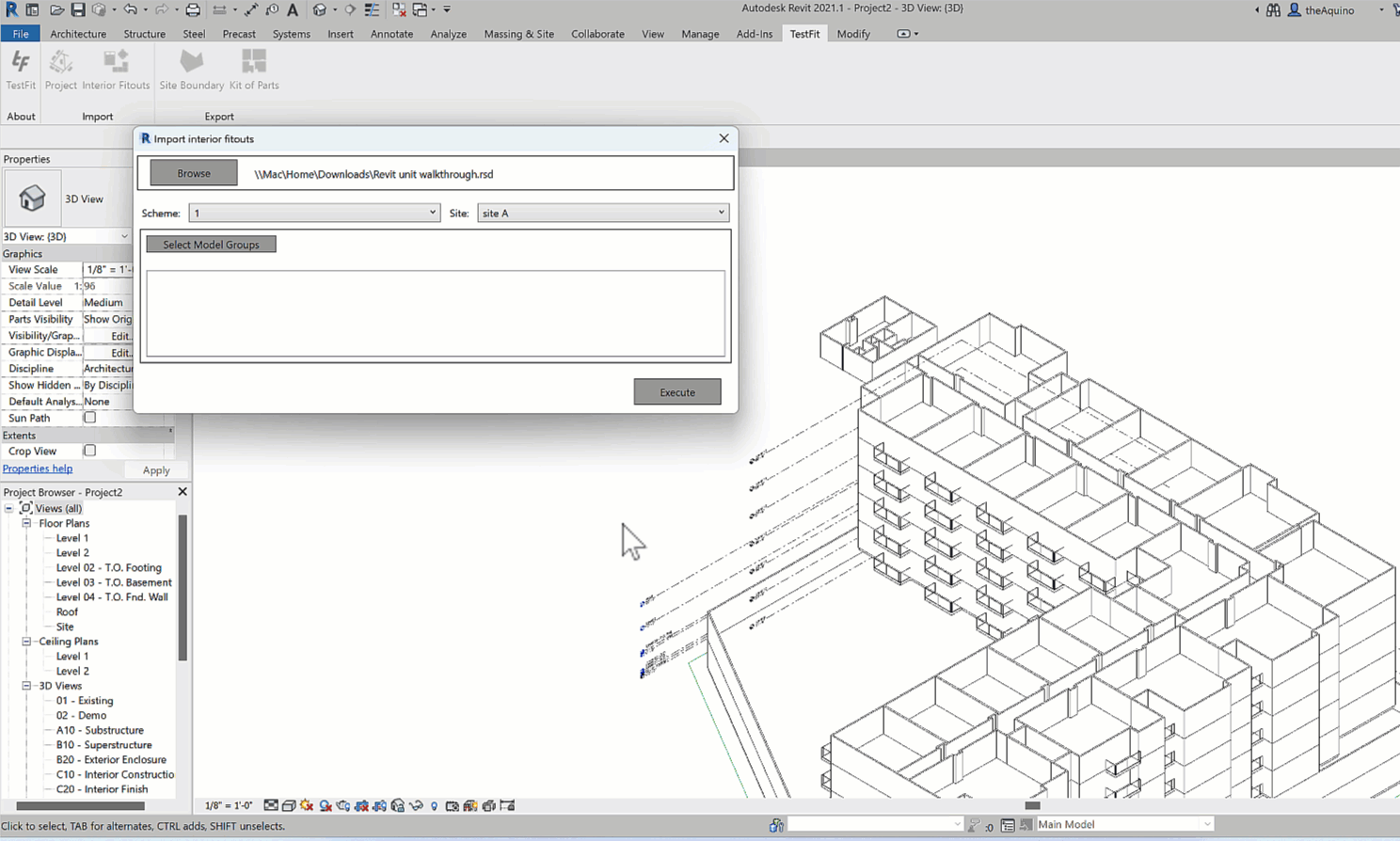The width and height of the screenshot is (1400, 841).
Task: Open the Main Model design option dropdown
Action: 1124,824
